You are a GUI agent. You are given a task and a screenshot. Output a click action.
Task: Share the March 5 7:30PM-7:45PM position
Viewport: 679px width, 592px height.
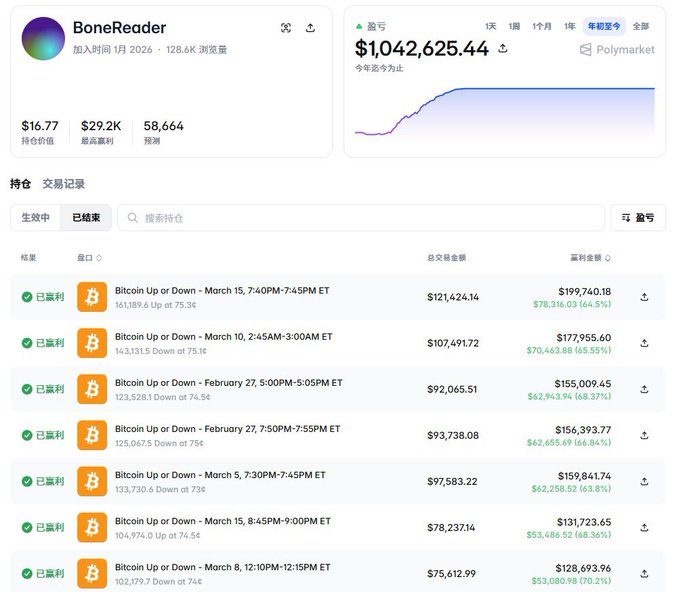click(644, 482)
